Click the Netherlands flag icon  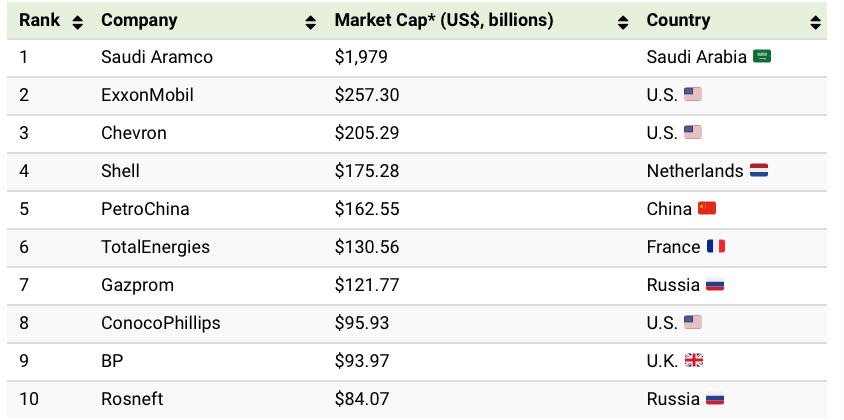[x=759, y=170]
